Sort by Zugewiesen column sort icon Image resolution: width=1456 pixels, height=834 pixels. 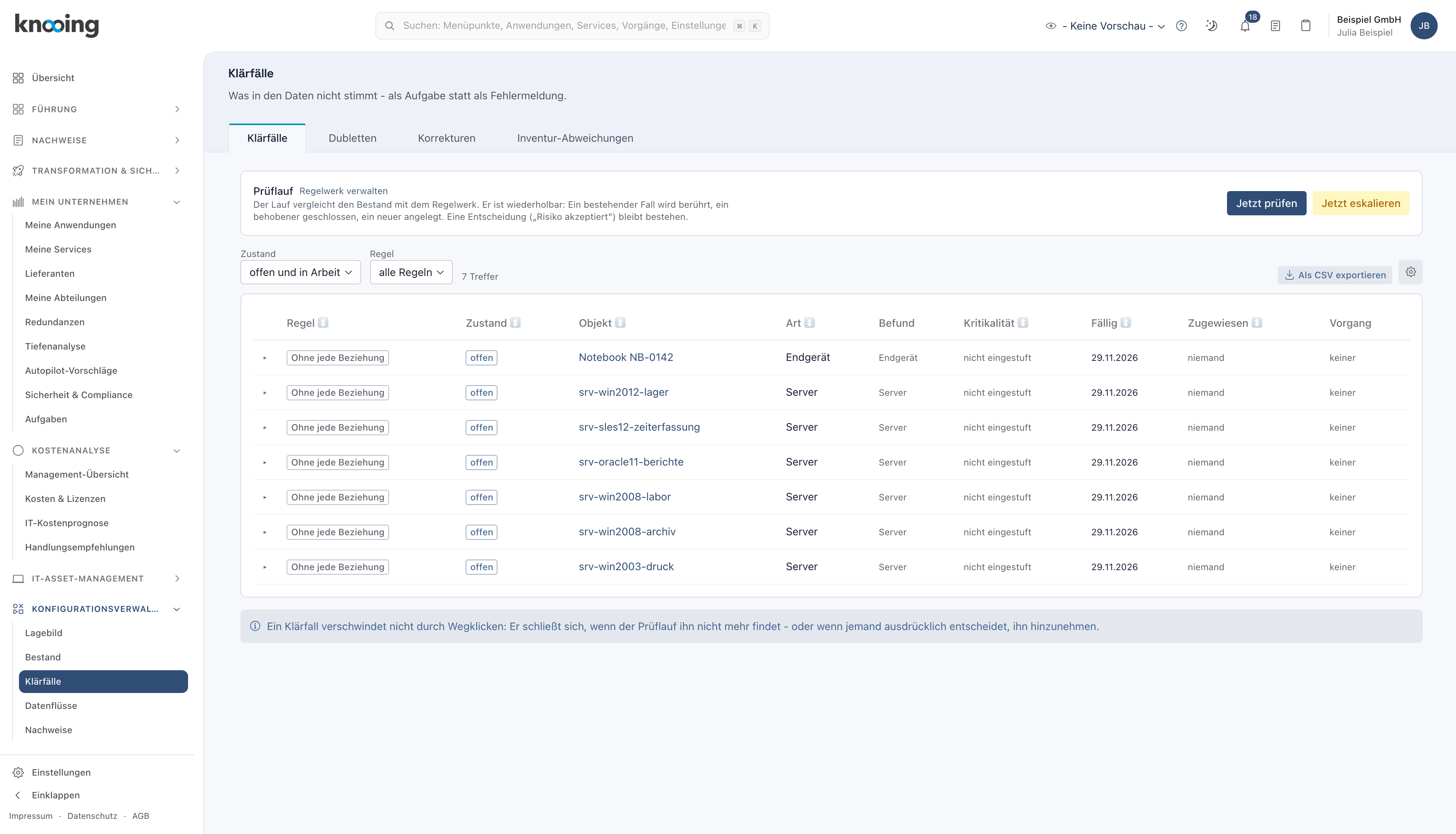1257,323
